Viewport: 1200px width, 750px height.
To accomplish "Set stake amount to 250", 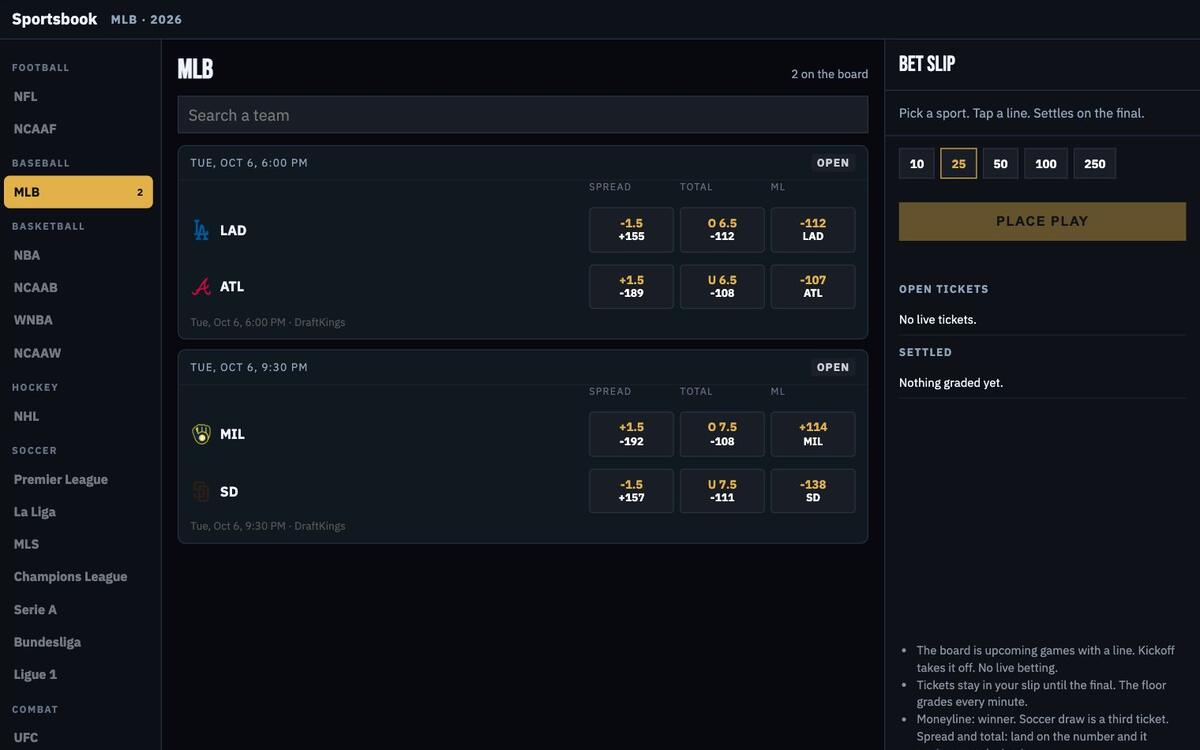I will pyautogui.click(x=1095, y=164).
